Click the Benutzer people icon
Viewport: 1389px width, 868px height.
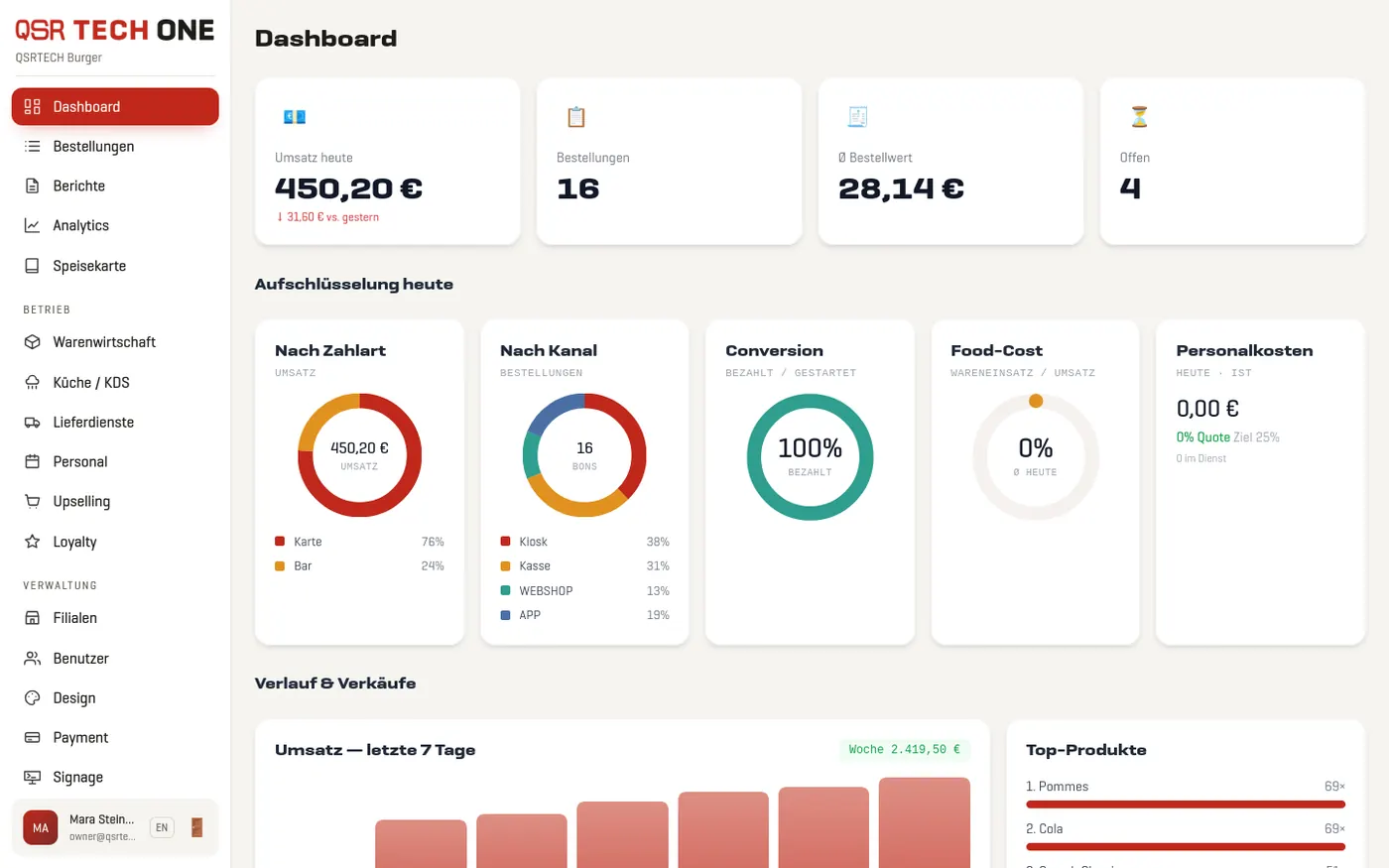(33, 659)
